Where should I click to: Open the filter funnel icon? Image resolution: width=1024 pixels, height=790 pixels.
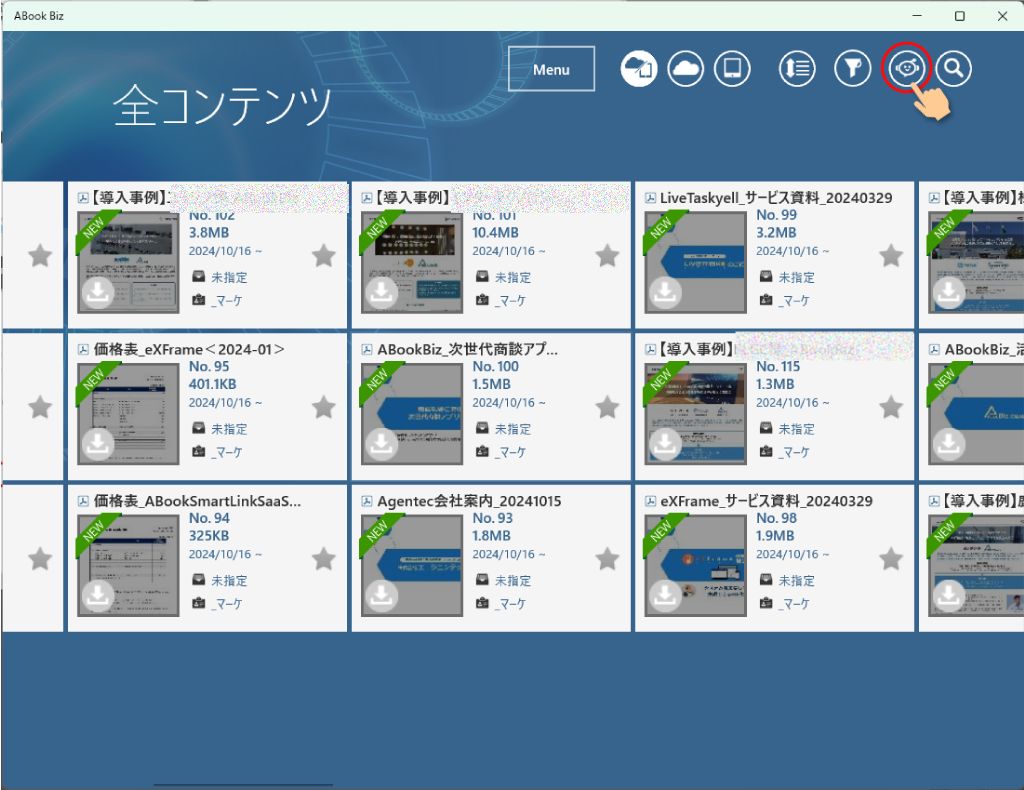click(x=852, y=68)
